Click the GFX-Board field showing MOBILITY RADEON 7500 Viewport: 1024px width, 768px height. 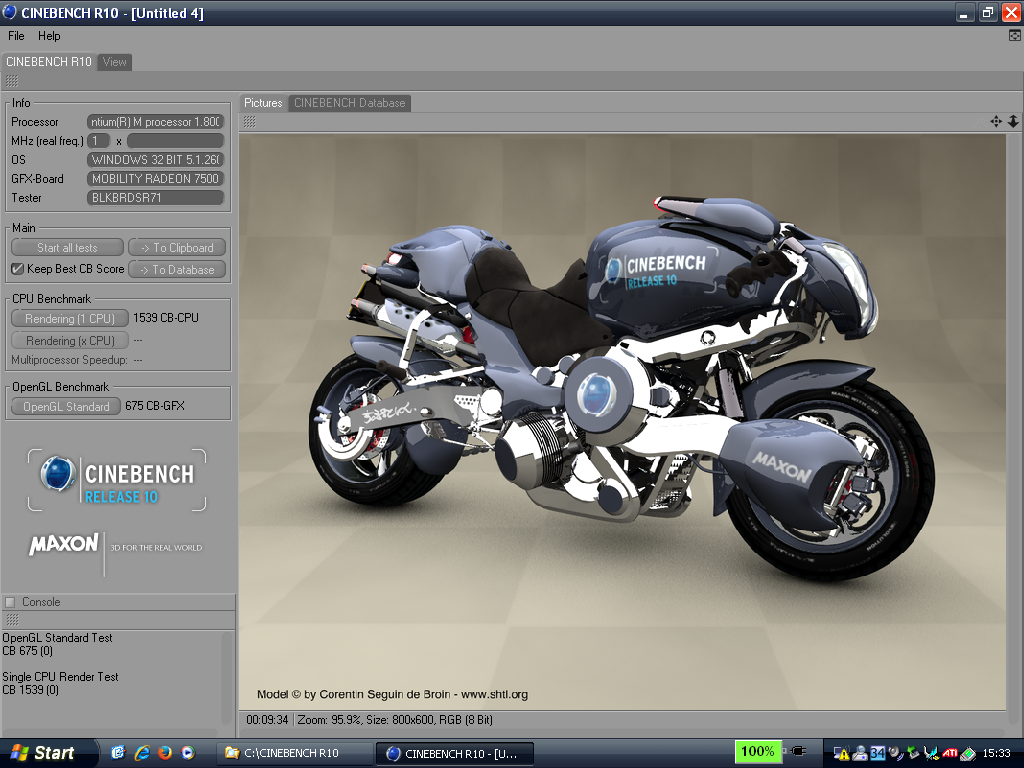click(x=155, y=179)
